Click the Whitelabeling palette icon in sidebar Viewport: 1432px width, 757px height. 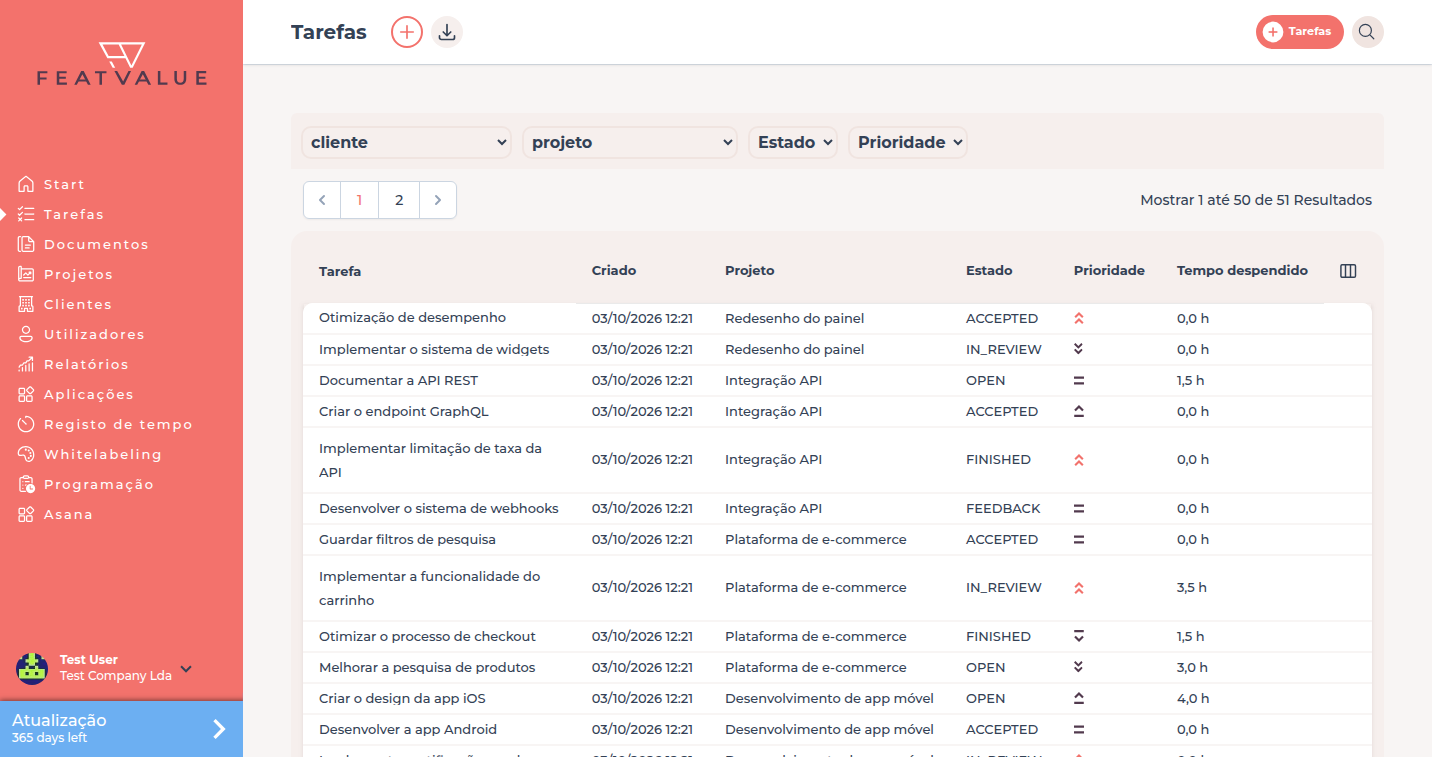pos(26,454)
